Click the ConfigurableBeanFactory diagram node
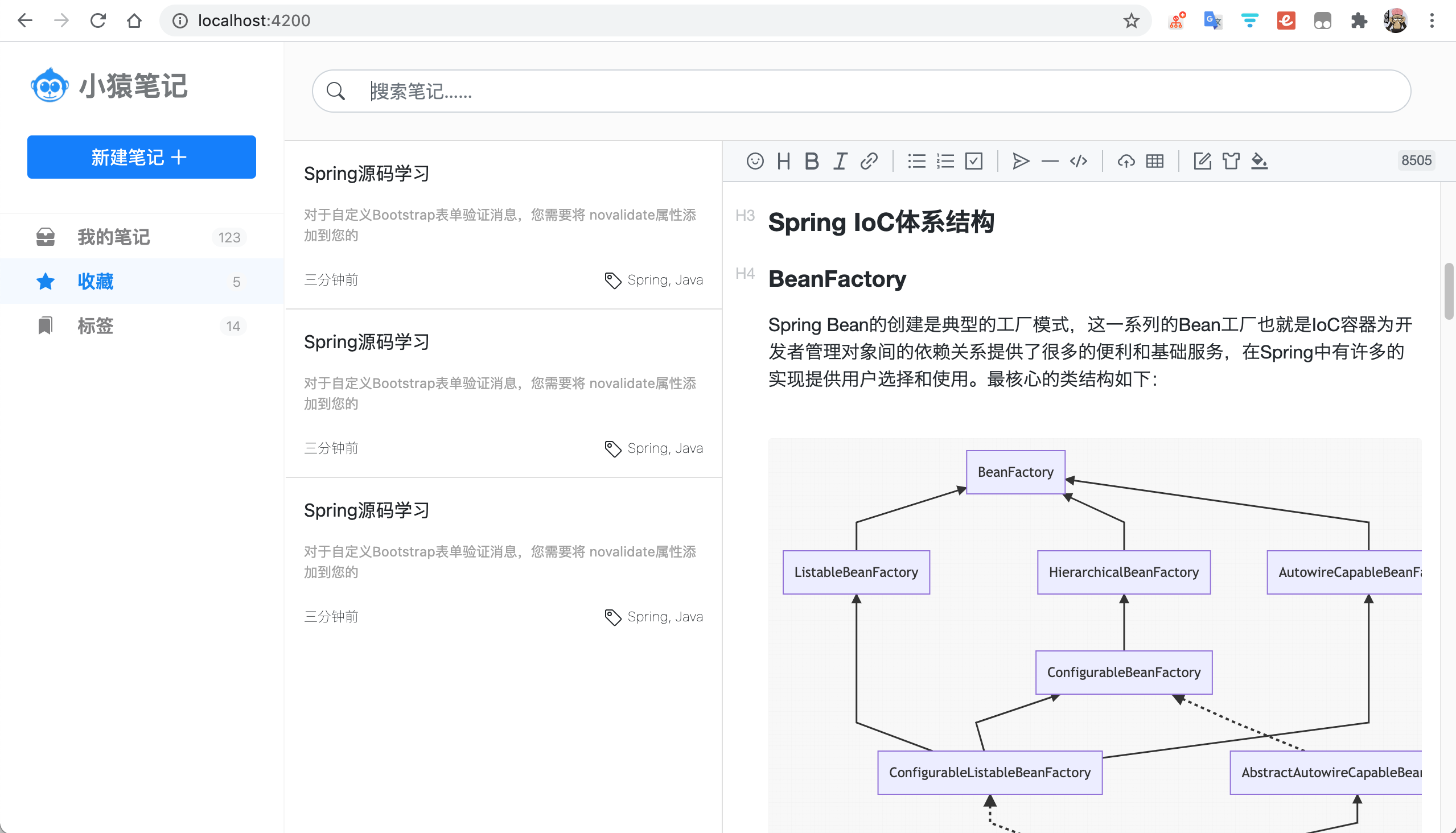 1124,672
